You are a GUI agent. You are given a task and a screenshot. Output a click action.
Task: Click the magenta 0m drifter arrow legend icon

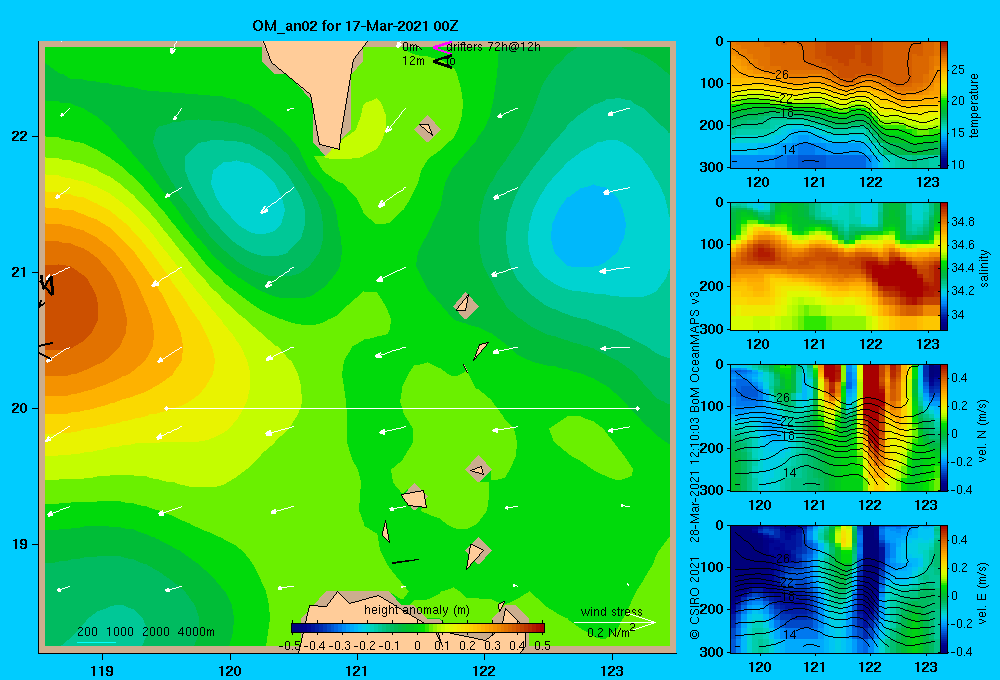click(441, 47)
